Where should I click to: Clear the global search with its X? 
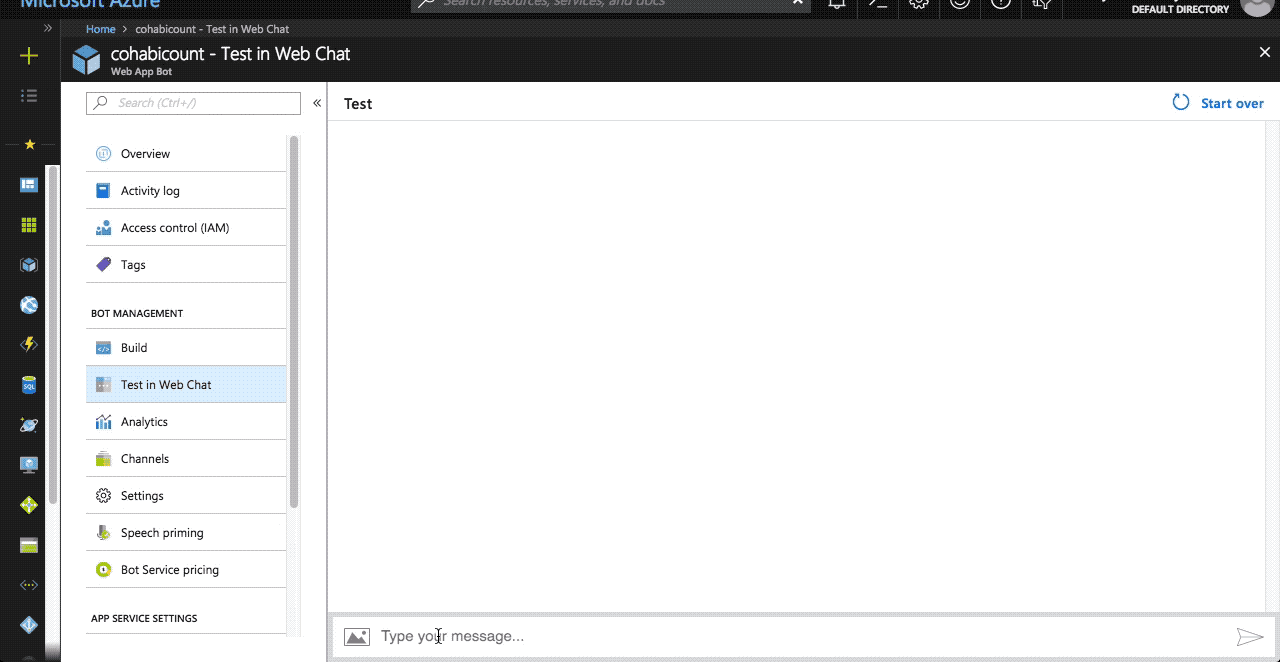pos(797,3)
